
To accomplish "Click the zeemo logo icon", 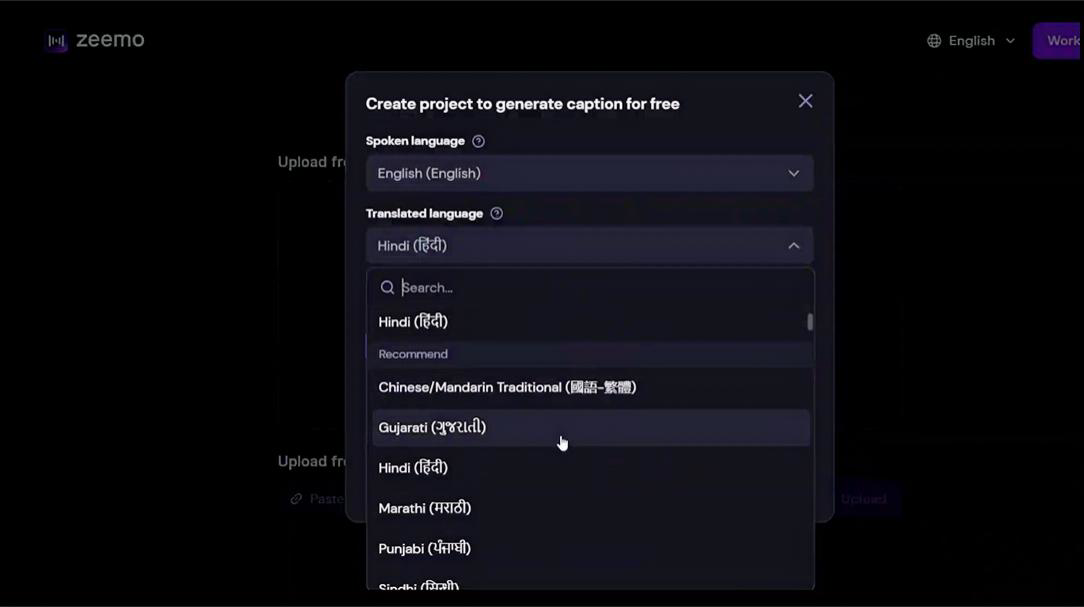I will tap(56, 41).
